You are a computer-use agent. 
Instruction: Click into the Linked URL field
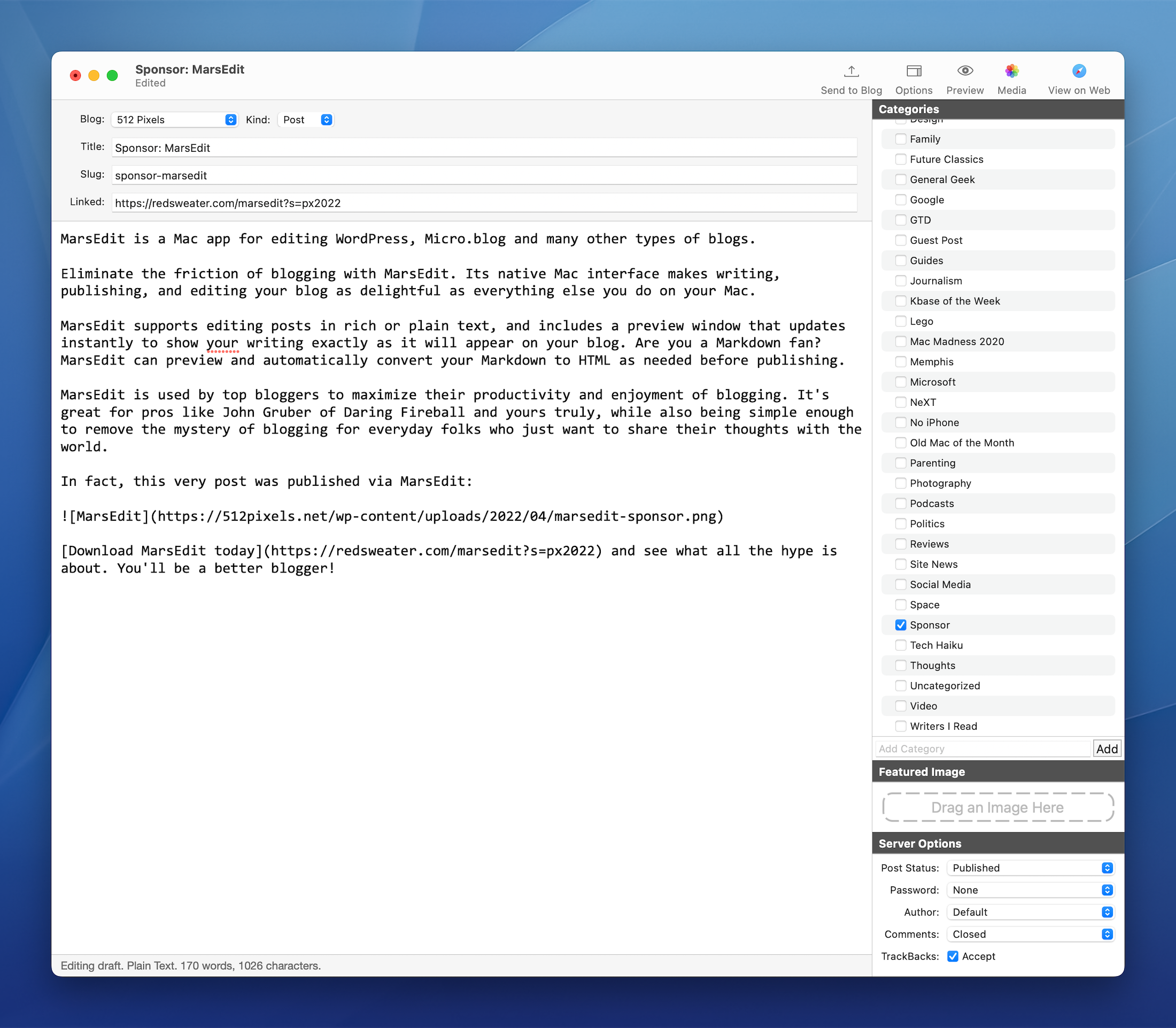click(484, 203)
